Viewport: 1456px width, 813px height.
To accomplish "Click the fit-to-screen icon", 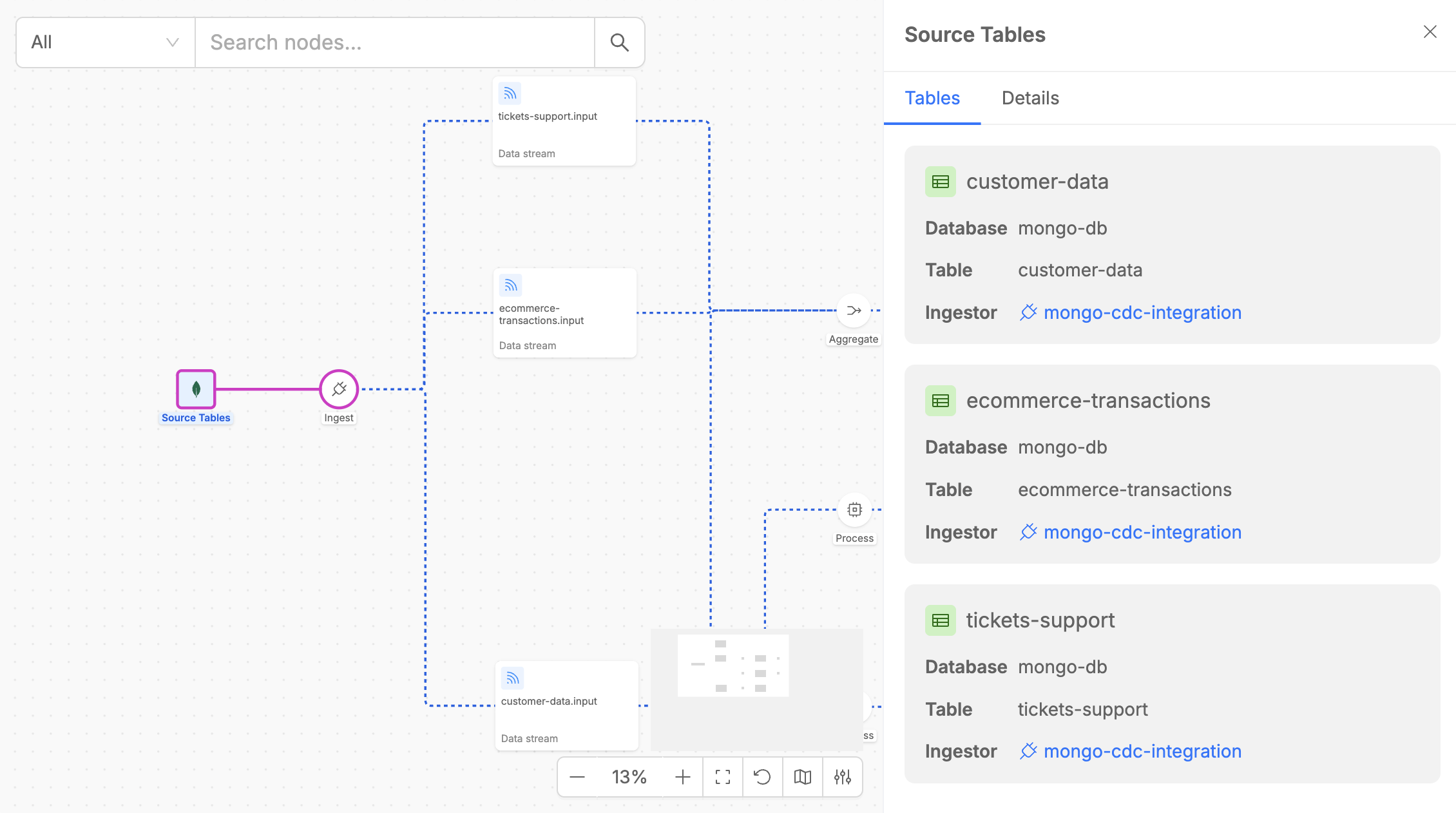I will pyautogui.click(x=723, y=778).
